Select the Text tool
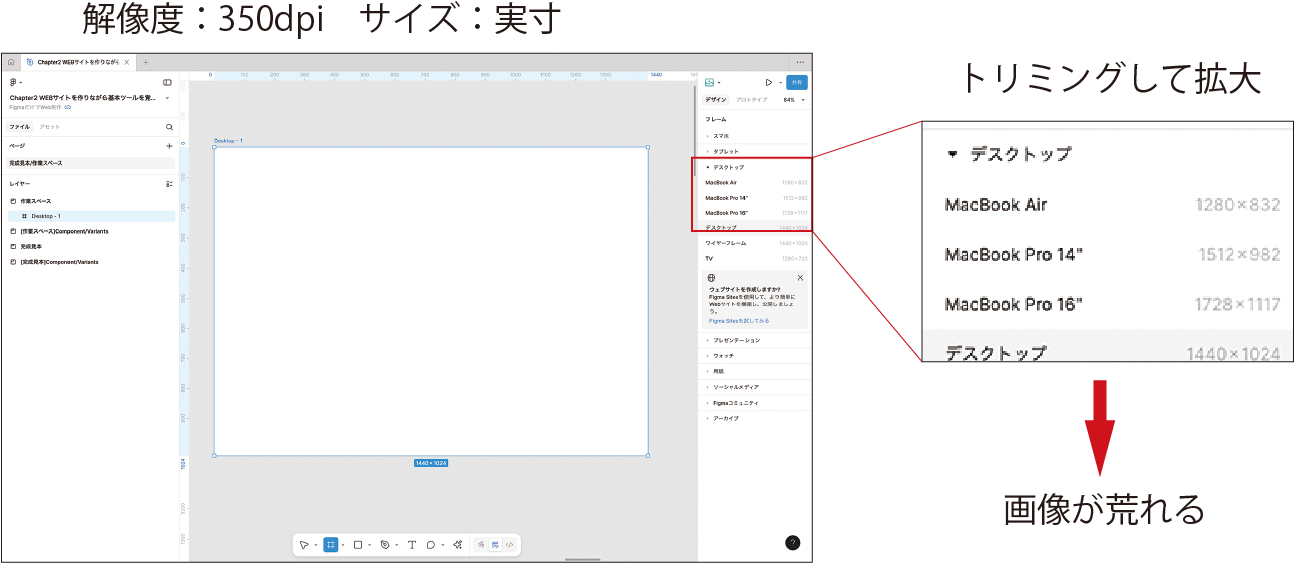 [x=411, y=545]
